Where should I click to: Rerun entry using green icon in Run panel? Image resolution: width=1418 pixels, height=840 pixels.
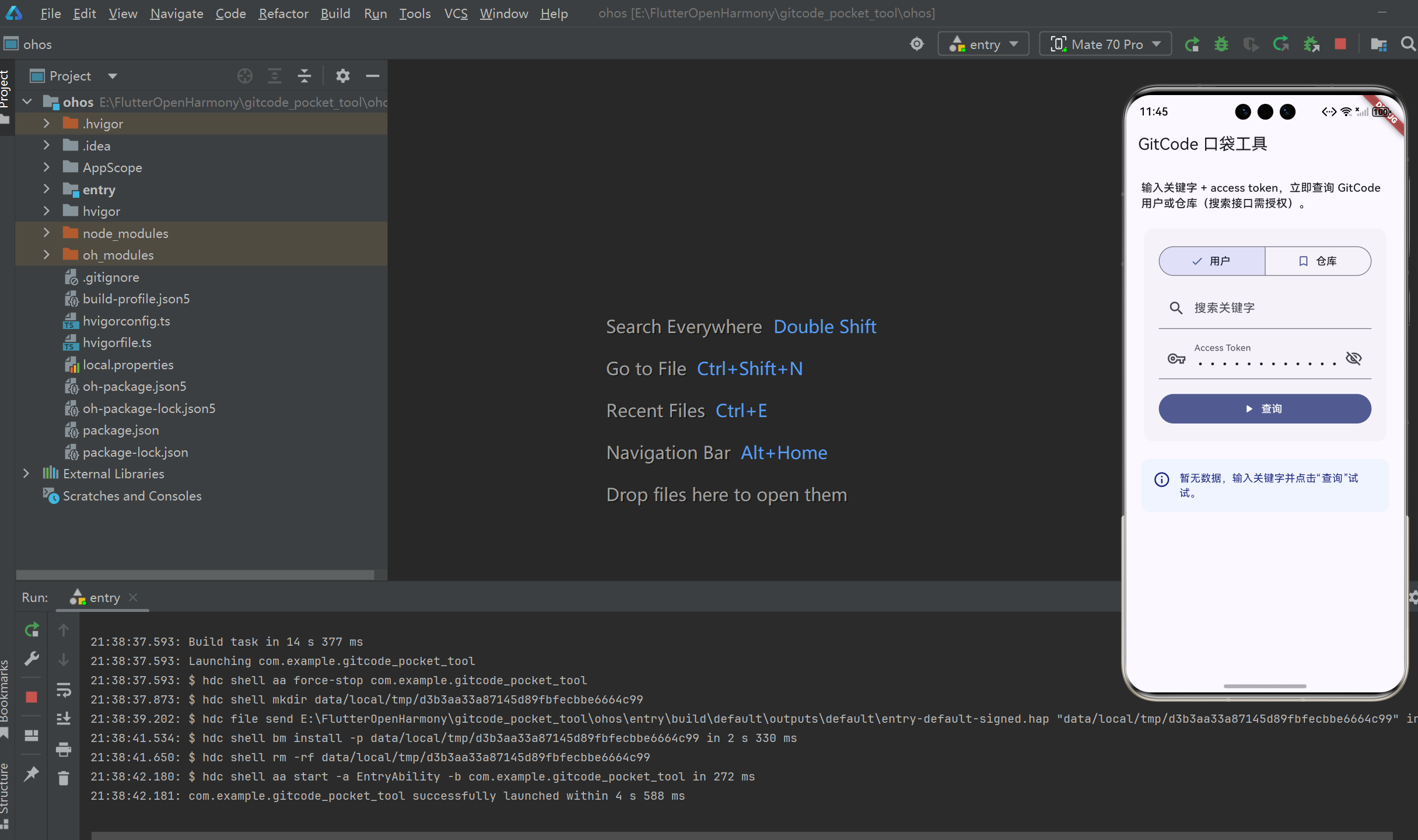coord(31,630)
